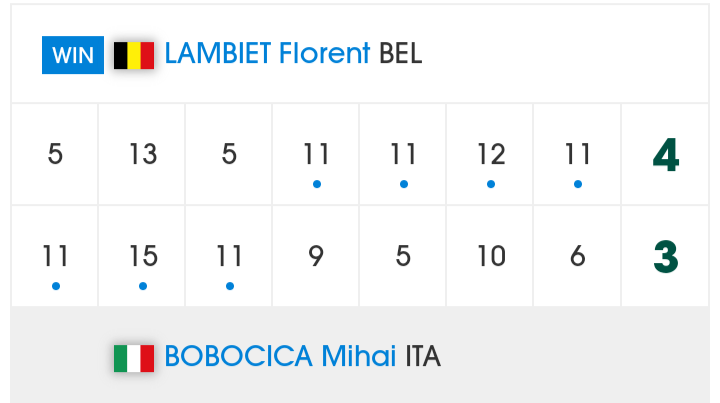Open the LAMBIET Florent player link
This screenshot has width=720, height=403.
tap(267, 53)
